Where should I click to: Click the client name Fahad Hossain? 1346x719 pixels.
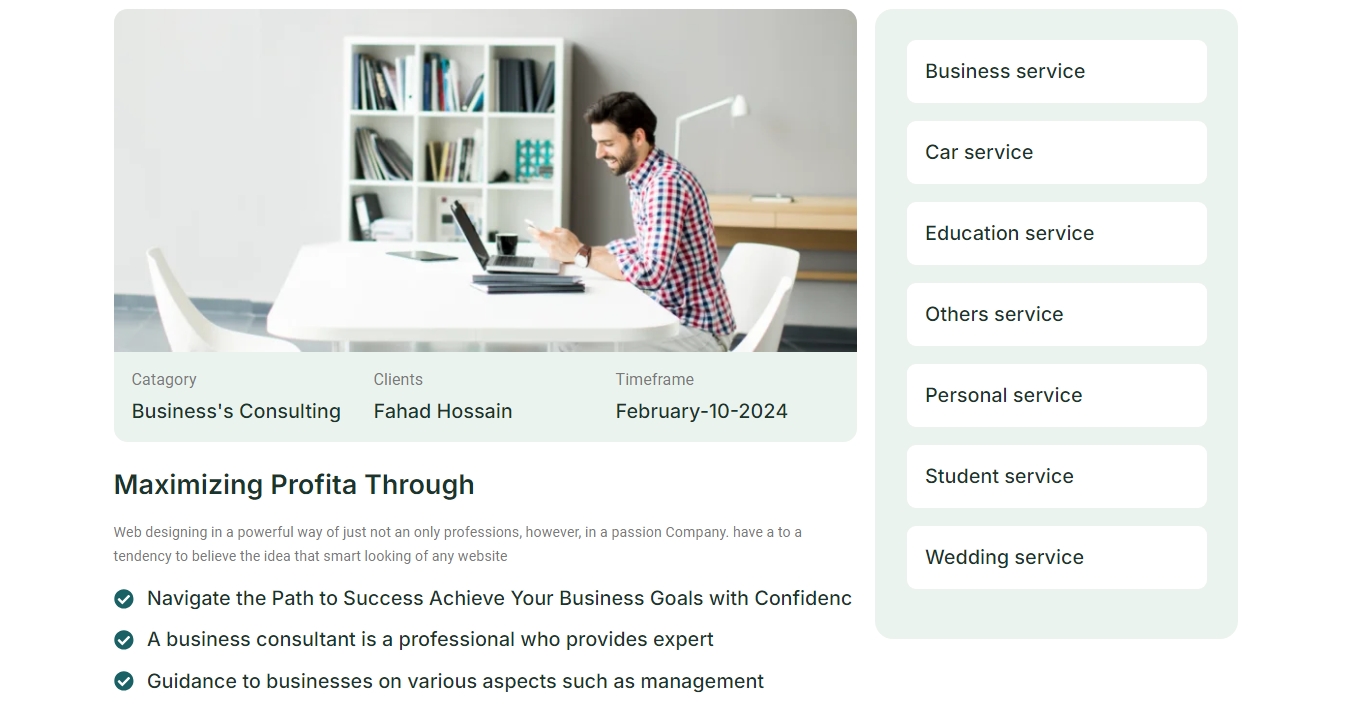tap(443, 411)
